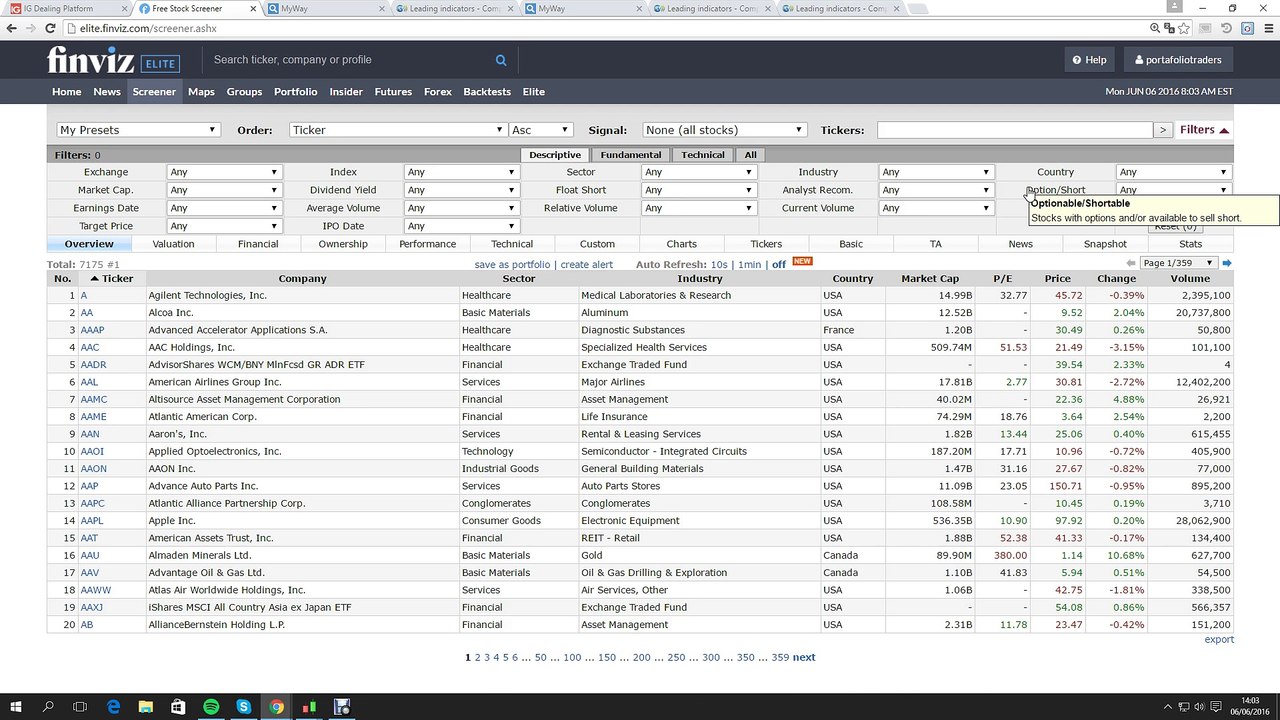Image resolution: width=1280 pixels, height=720 pixels.
Task: Click the save as portfolio link
Action: pyautogui.click(x=512, y=264)
